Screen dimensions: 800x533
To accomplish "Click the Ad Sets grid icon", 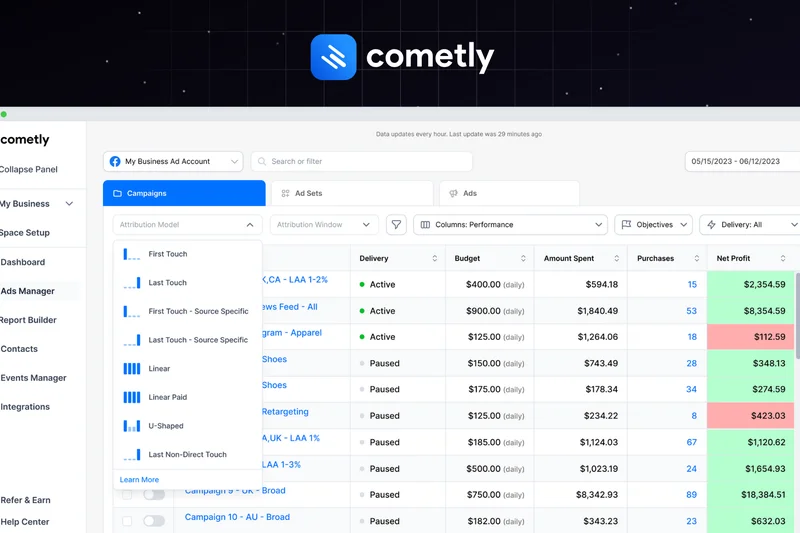I will 286,193.
